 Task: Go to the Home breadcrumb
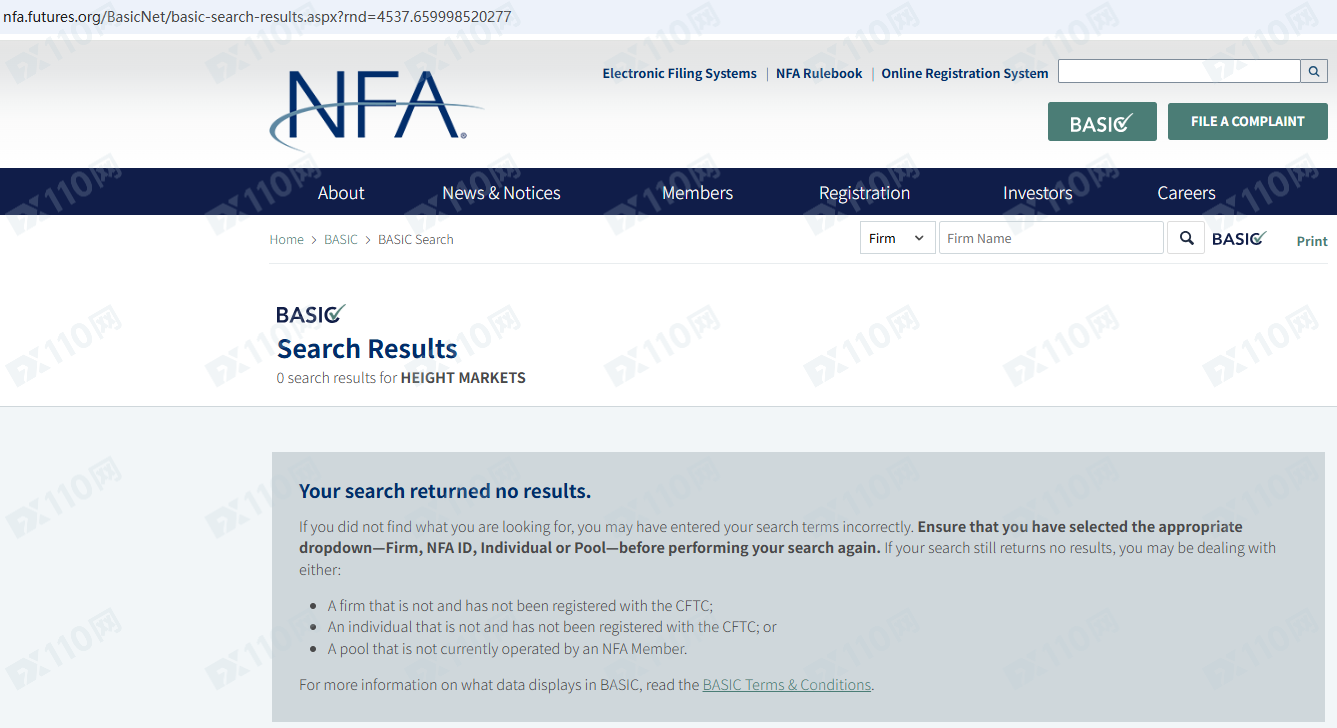tap(286, 239)
